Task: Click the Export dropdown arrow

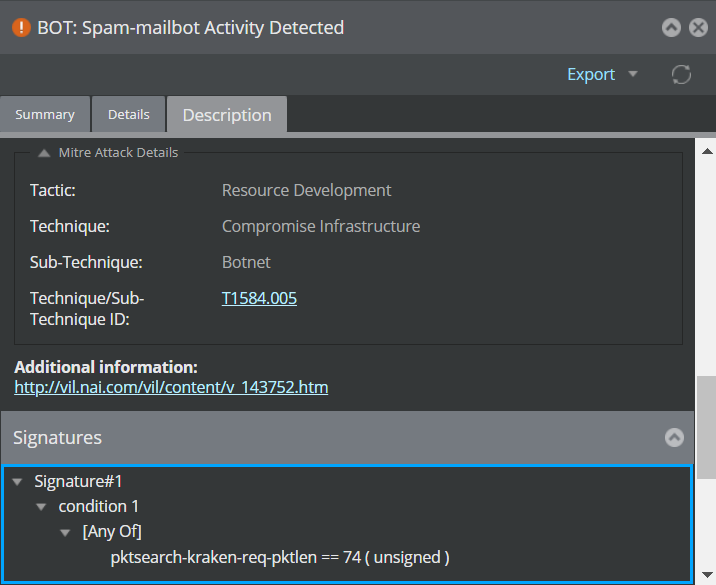Action: pyautogui.click(x=633, y=74)
